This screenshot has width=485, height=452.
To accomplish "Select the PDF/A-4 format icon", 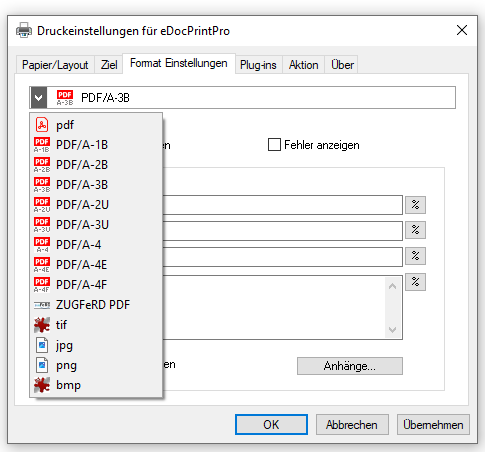I will (42, 245).
